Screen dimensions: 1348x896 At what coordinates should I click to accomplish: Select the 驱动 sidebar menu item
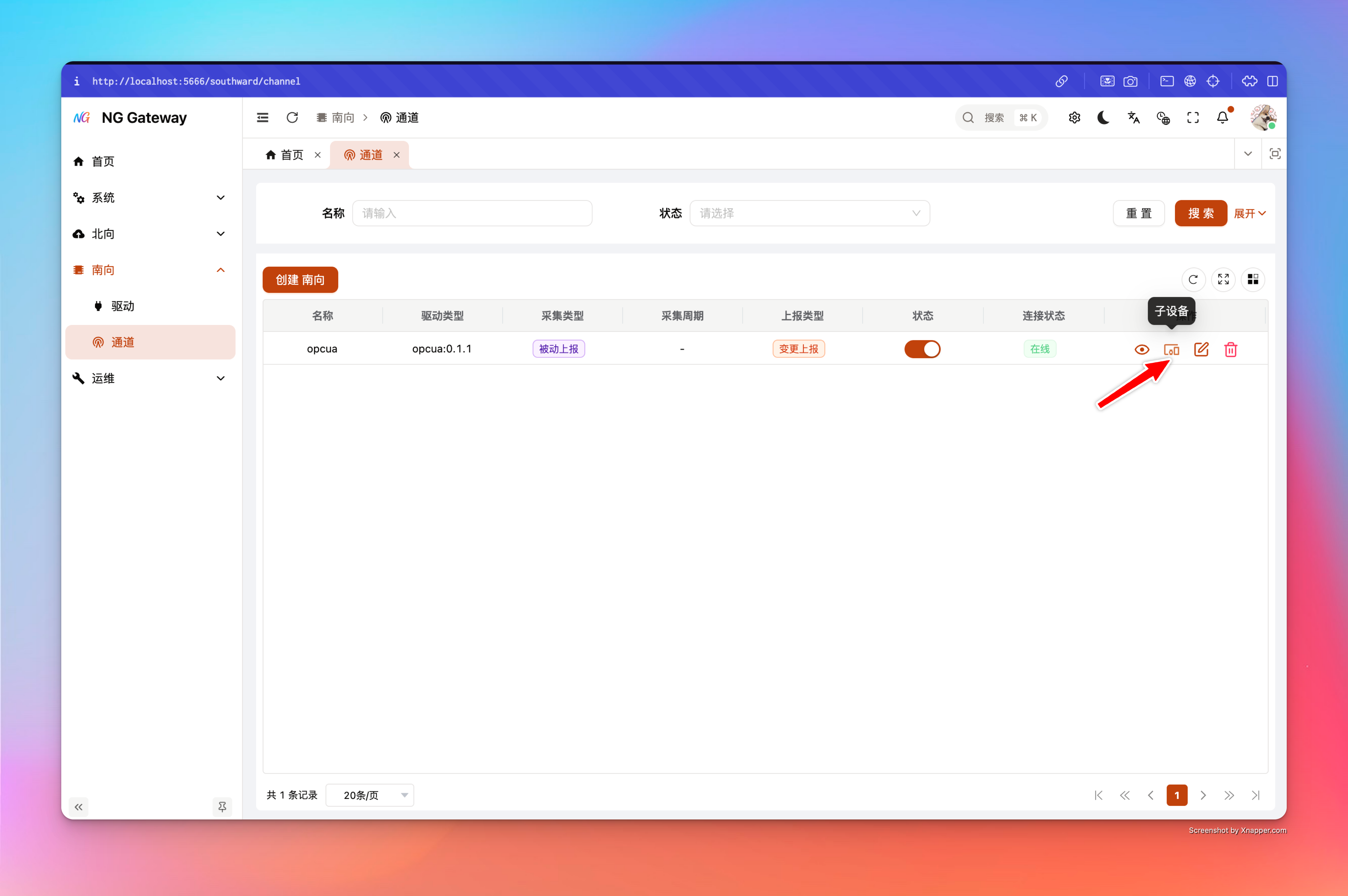pyautogui.click(x=122, y=306)
